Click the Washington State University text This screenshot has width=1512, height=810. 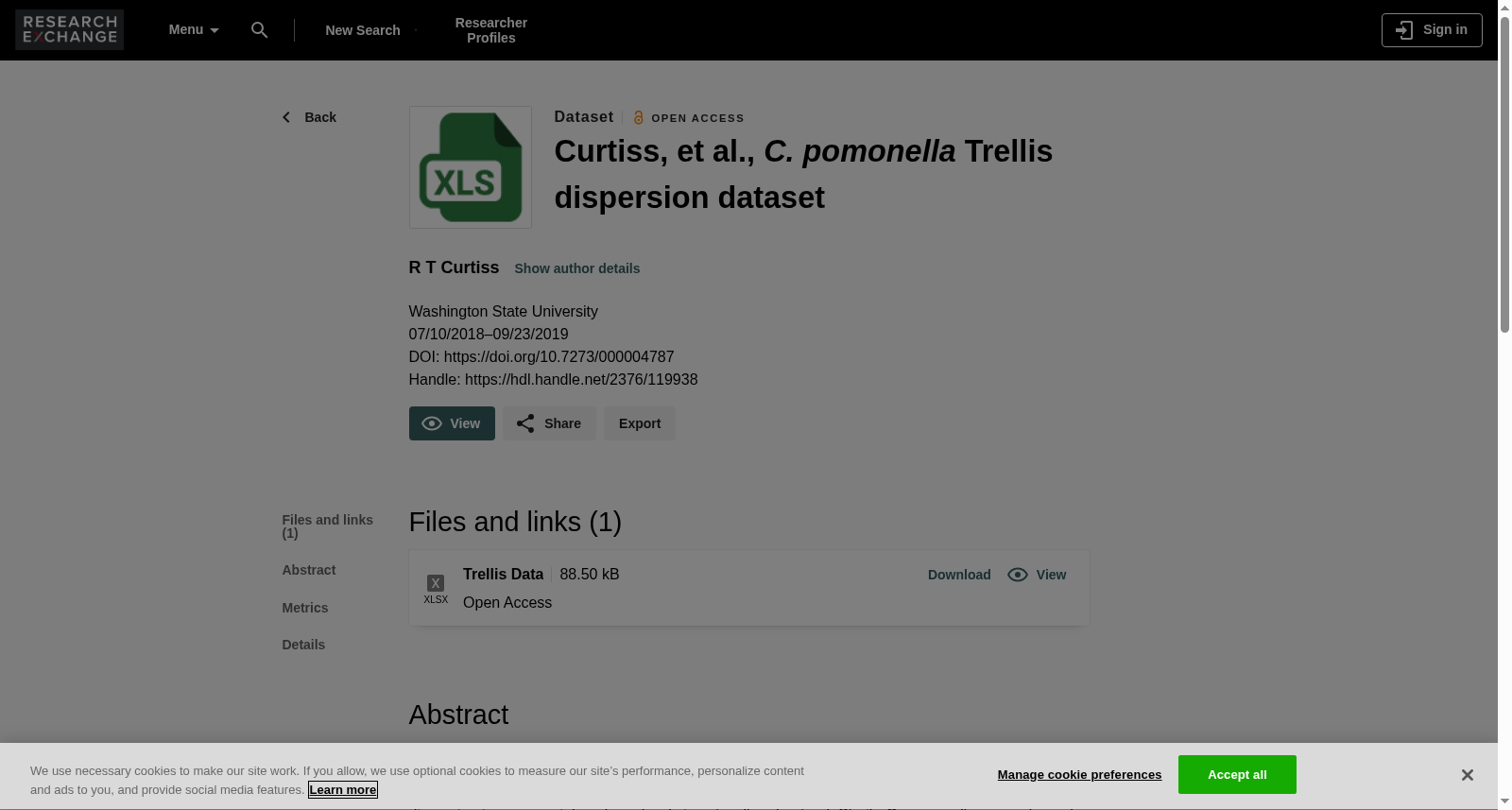[503, 312]
